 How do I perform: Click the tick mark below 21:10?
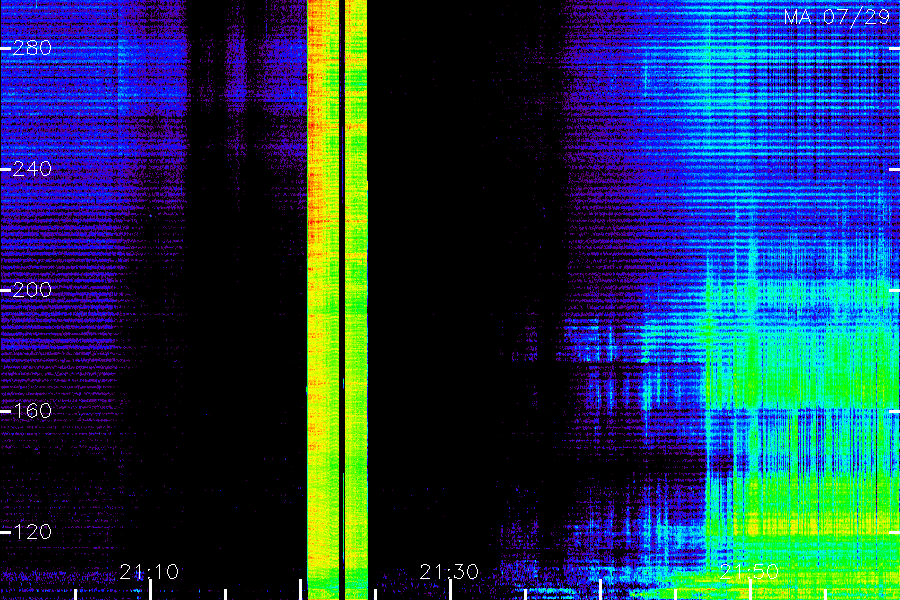[150, 590]
